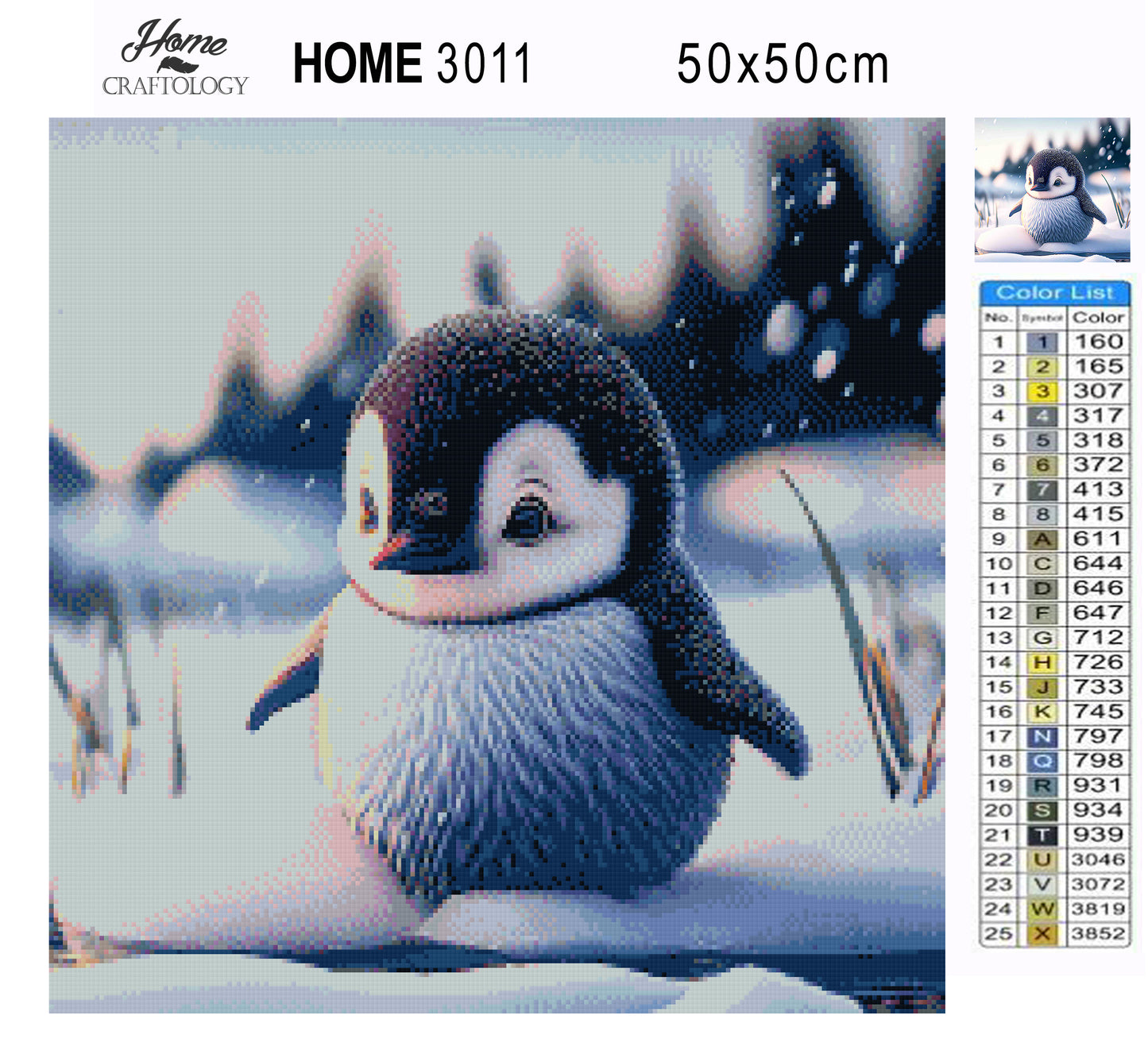Viewport: 1148px width, 1054px height.
Task: Click the No. column header
Action: 998,318
